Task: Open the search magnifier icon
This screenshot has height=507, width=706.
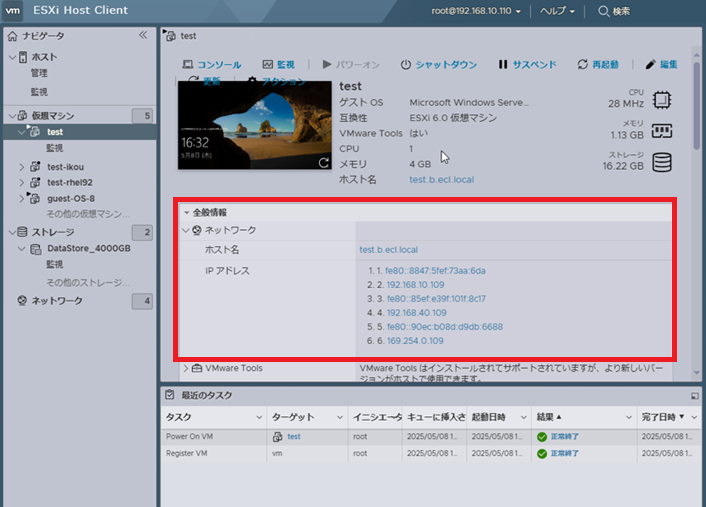Action: (x=603, y=11)
